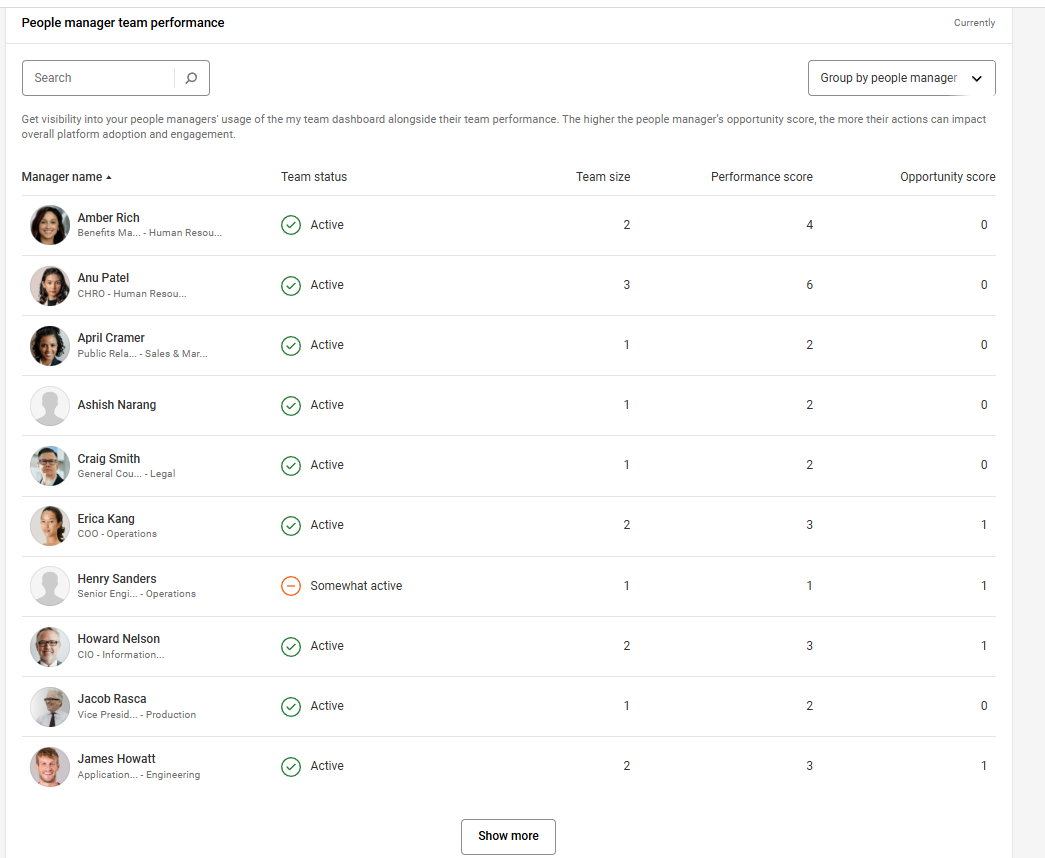
Task: Click the Team size column header
Action: [603, 177]
